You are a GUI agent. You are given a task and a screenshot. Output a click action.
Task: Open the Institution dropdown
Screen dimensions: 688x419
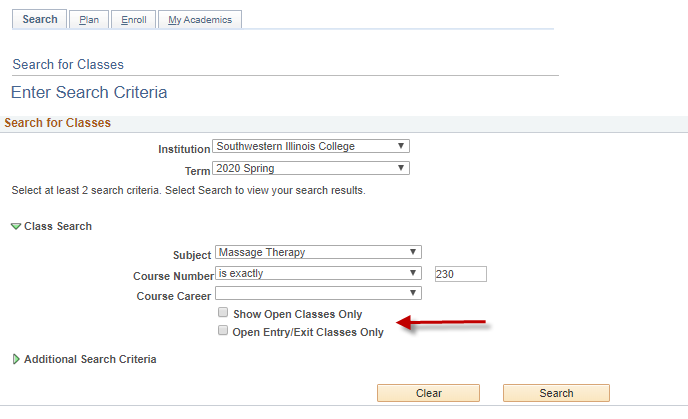[x=312, y=147]
